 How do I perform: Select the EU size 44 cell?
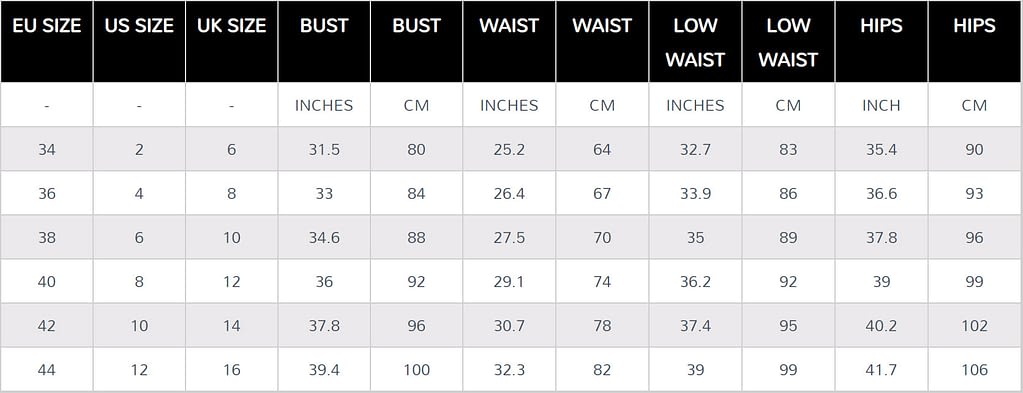(46, 370)
